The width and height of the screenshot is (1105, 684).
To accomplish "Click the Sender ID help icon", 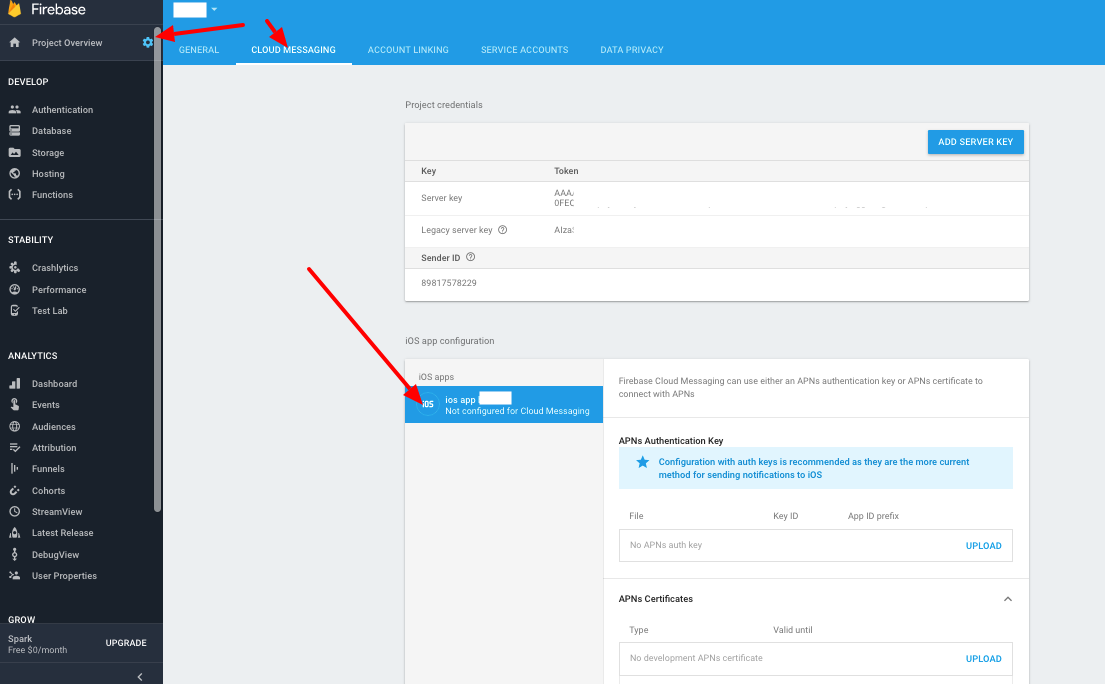I will 470,257.
